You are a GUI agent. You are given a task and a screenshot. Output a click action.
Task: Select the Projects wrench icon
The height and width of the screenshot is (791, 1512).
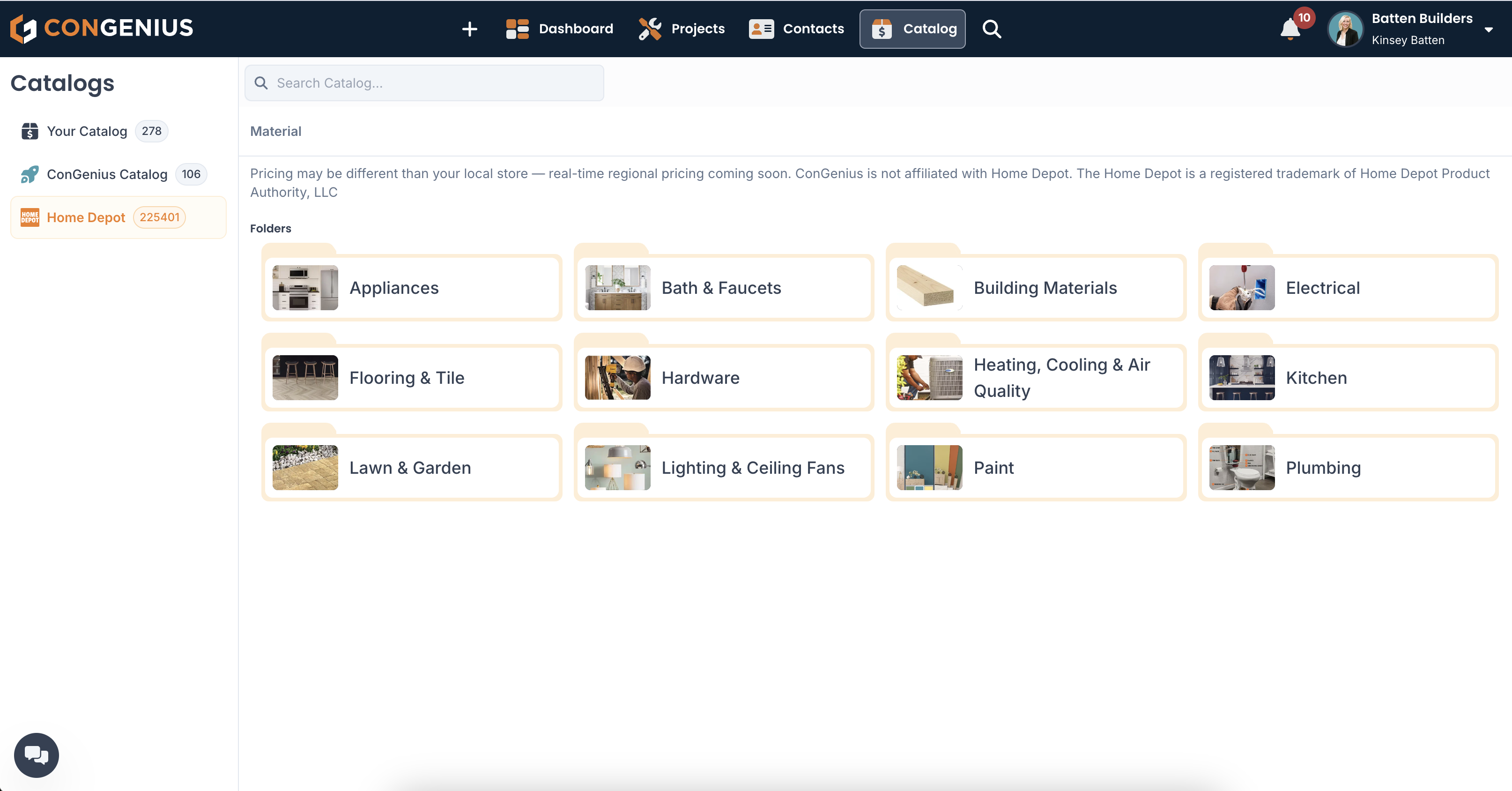pyautogui.click(x=649, y=28)
